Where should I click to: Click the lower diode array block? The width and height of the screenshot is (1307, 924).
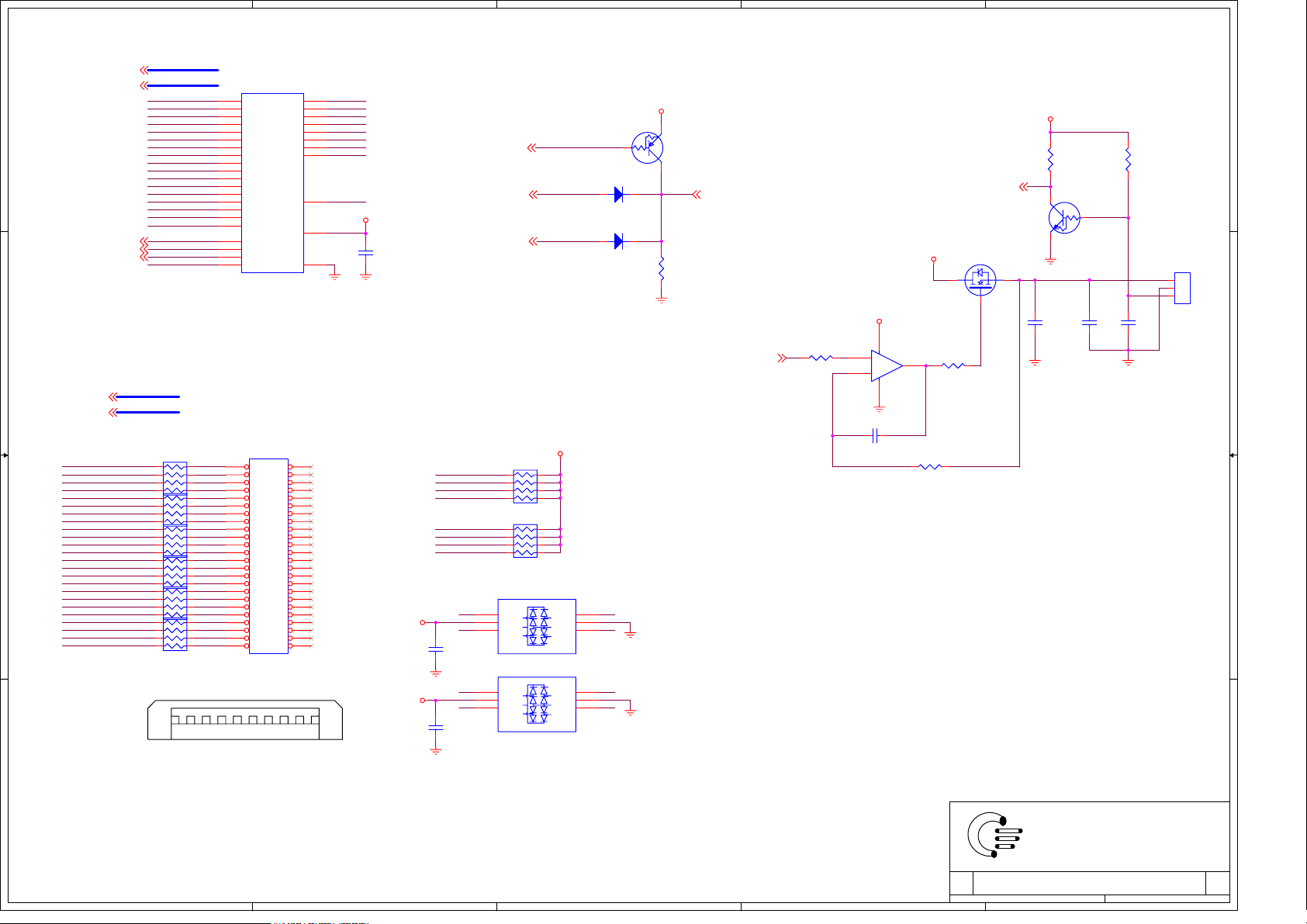[x=537, y=704]
